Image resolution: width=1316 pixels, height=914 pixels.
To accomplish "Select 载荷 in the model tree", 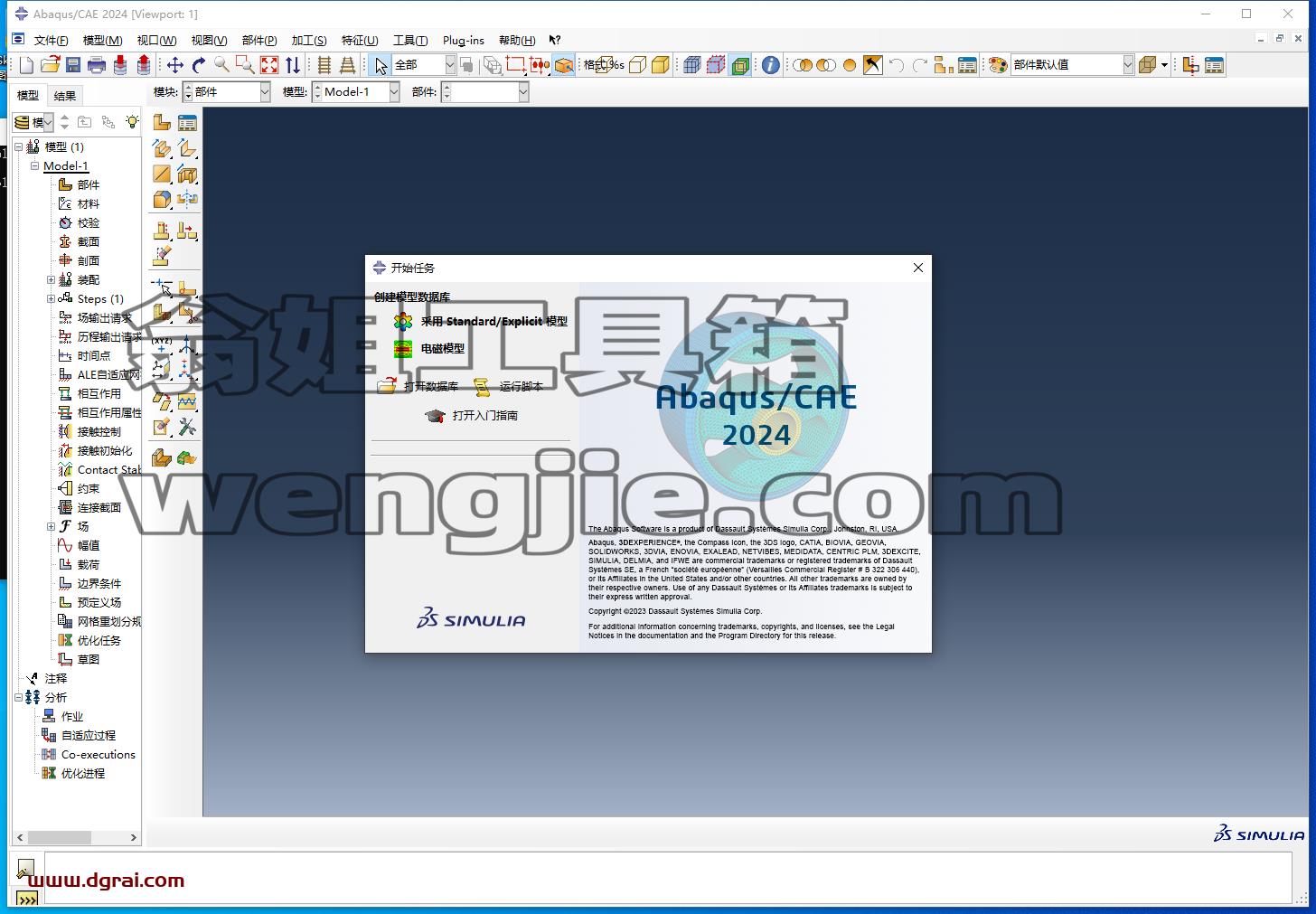I will [x=79, y=564].
